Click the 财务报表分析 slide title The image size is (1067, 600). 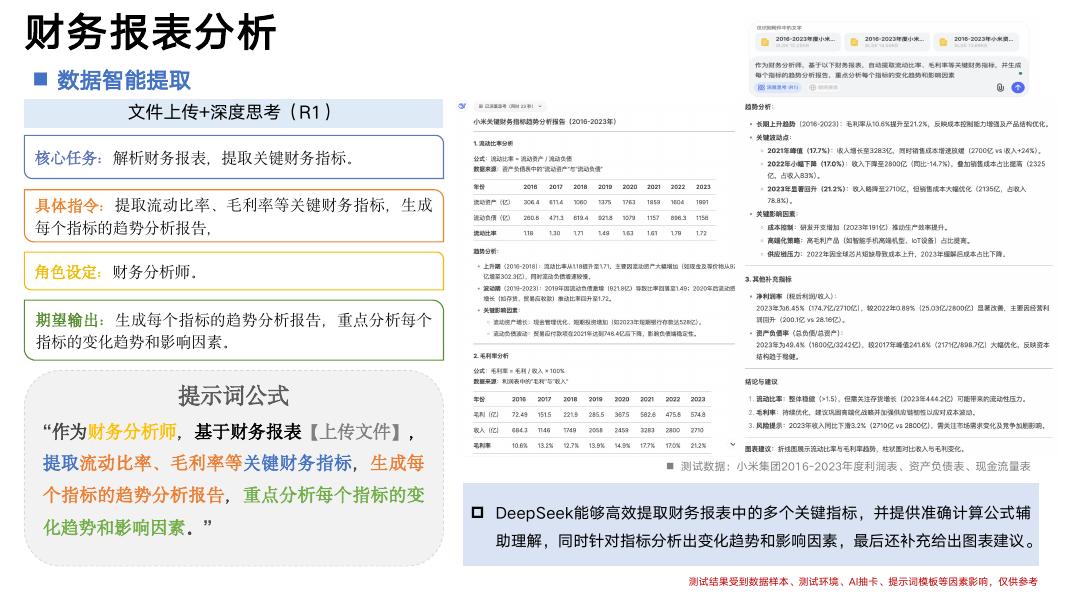tap(150, 32)
